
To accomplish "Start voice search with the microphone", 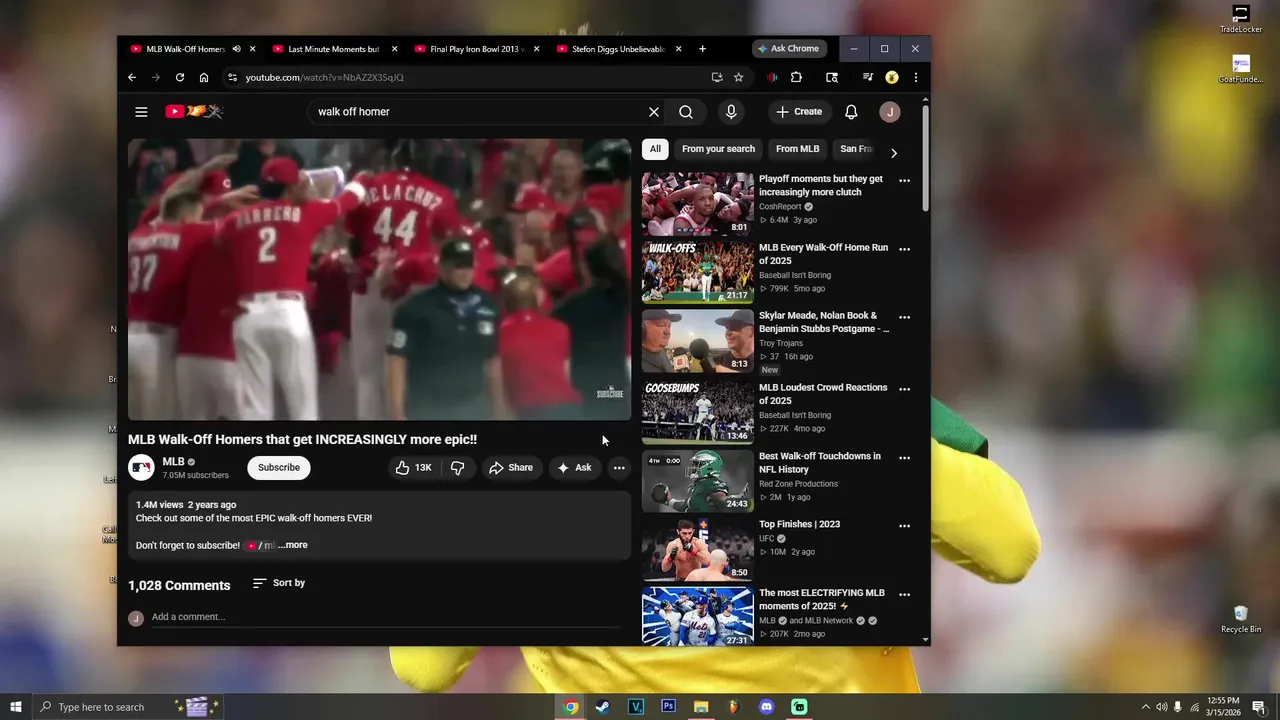I will [731, 112].
